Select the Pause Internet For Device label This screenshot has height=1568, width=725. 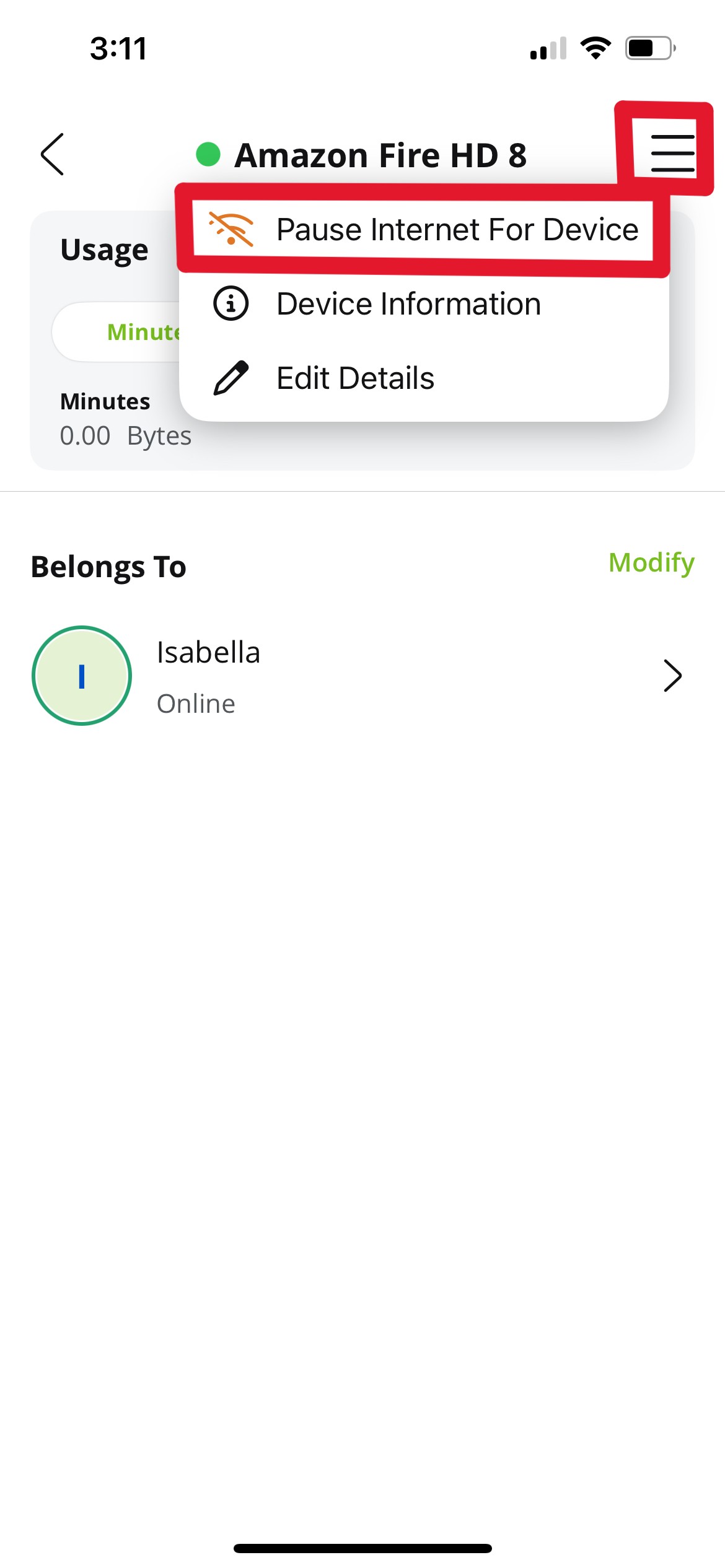coord(457,230)
